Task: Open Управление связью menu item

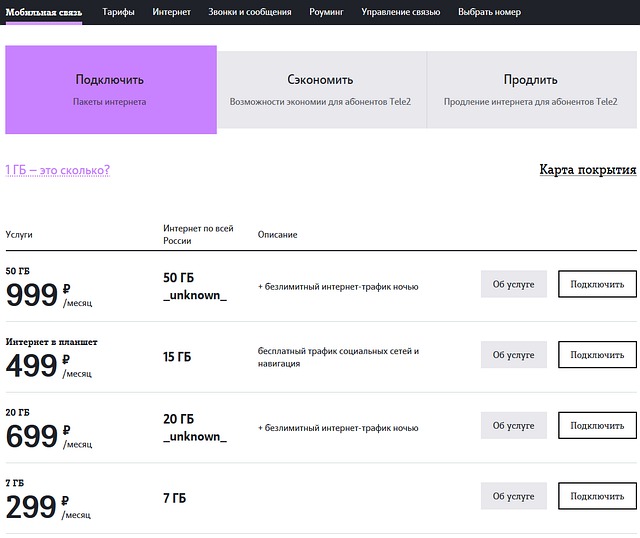Action: coord(400,12)
